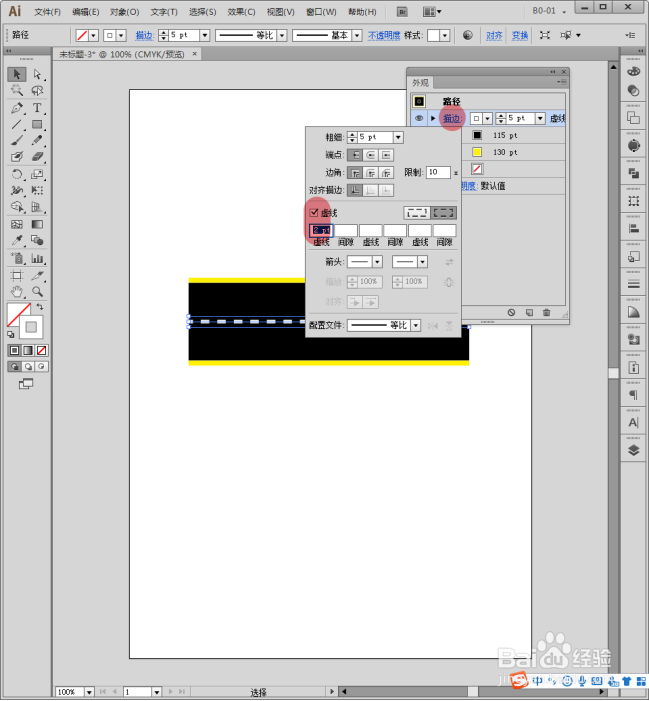Open the 窗口(W) menu
The width and height of the screenshot is (649, 701).
(x=321, y=12)
